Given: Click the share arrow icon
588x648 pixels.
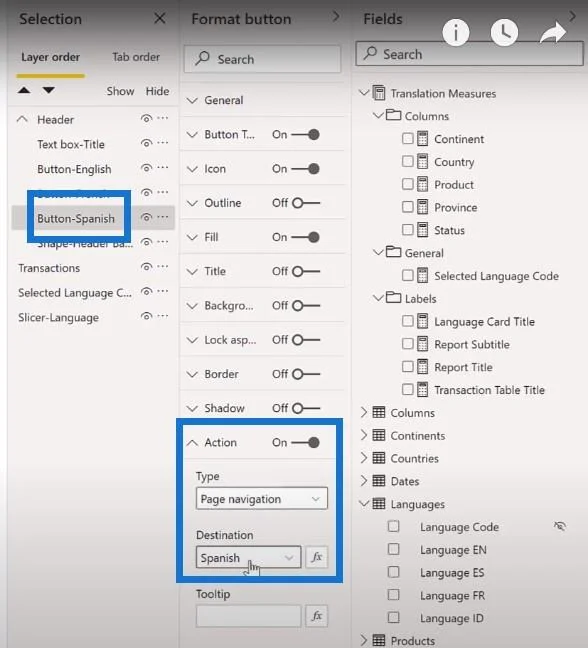Looking at the screenshot, I should 553,32.
